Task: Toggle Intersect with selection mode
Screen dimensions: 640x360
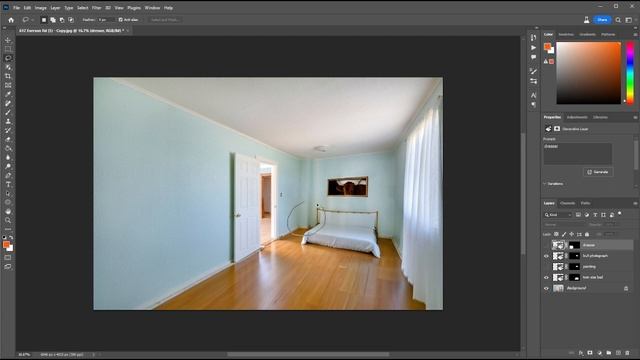Action: 71,20
